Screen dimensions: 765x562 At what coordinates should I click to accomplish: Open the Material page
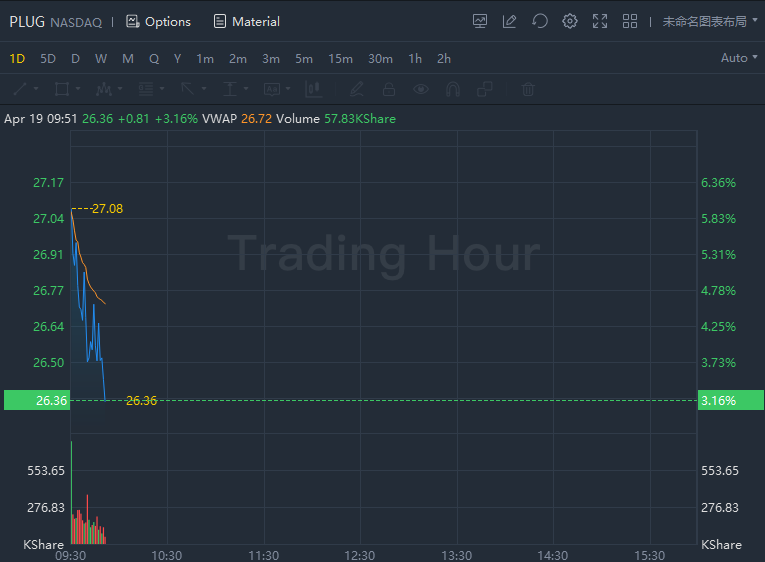[247, 21]
